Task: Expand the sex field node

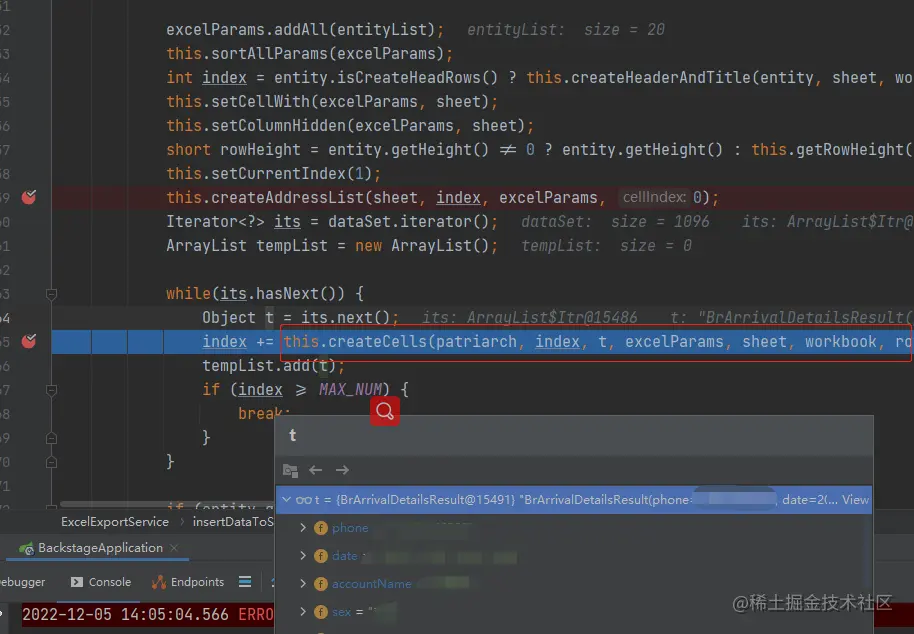Action: tap(303, 611)
